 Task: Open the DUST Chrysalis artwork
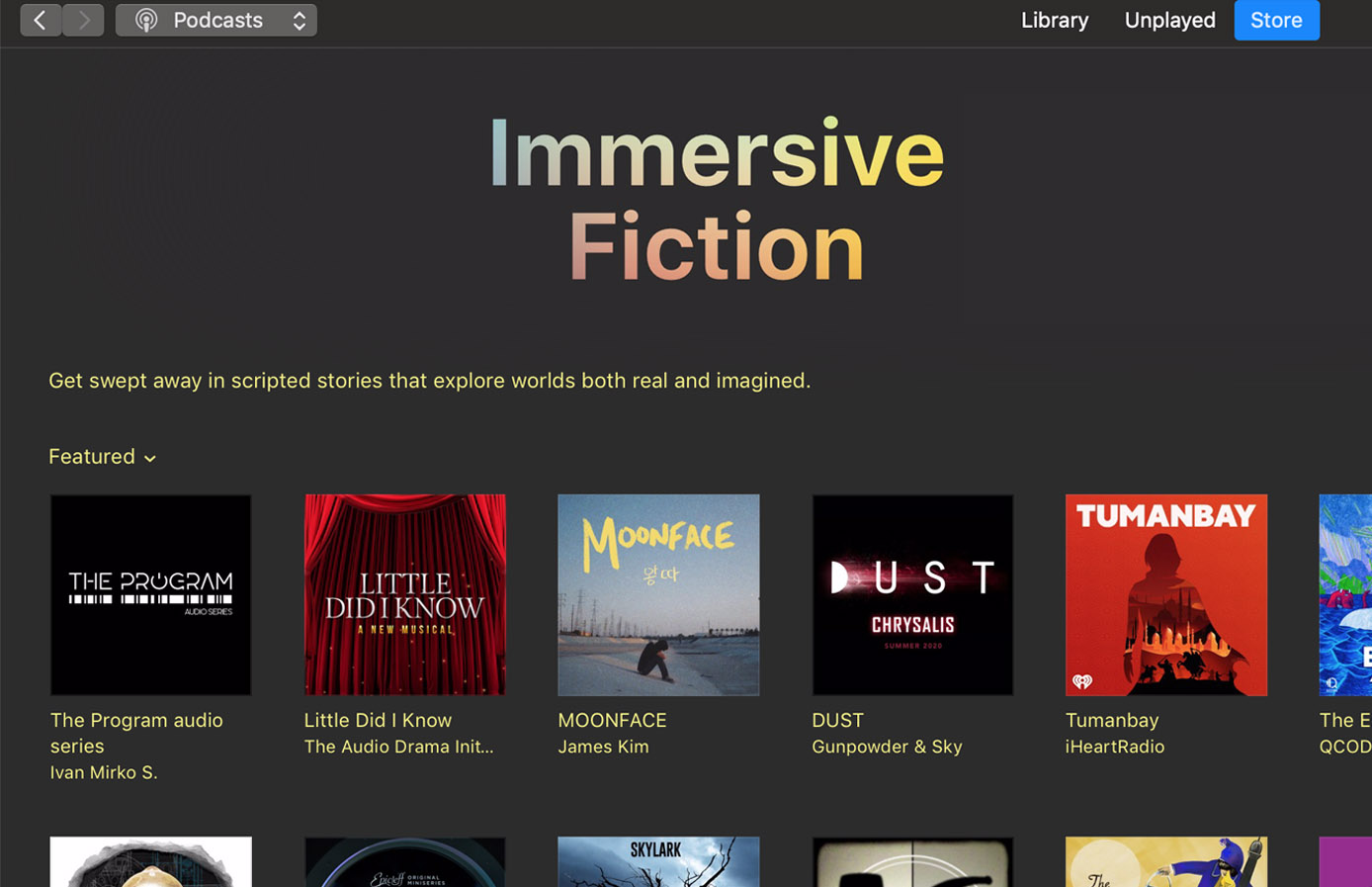click(912, 594)
